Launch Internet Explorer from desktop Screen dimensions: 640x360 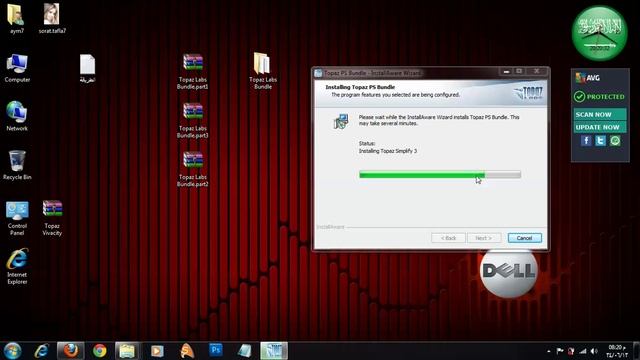click(17, 267)
